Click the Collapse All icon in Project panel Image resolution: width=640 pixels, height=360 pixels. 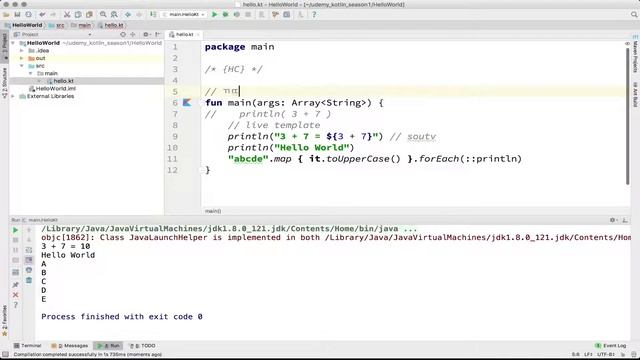[133, 35]
